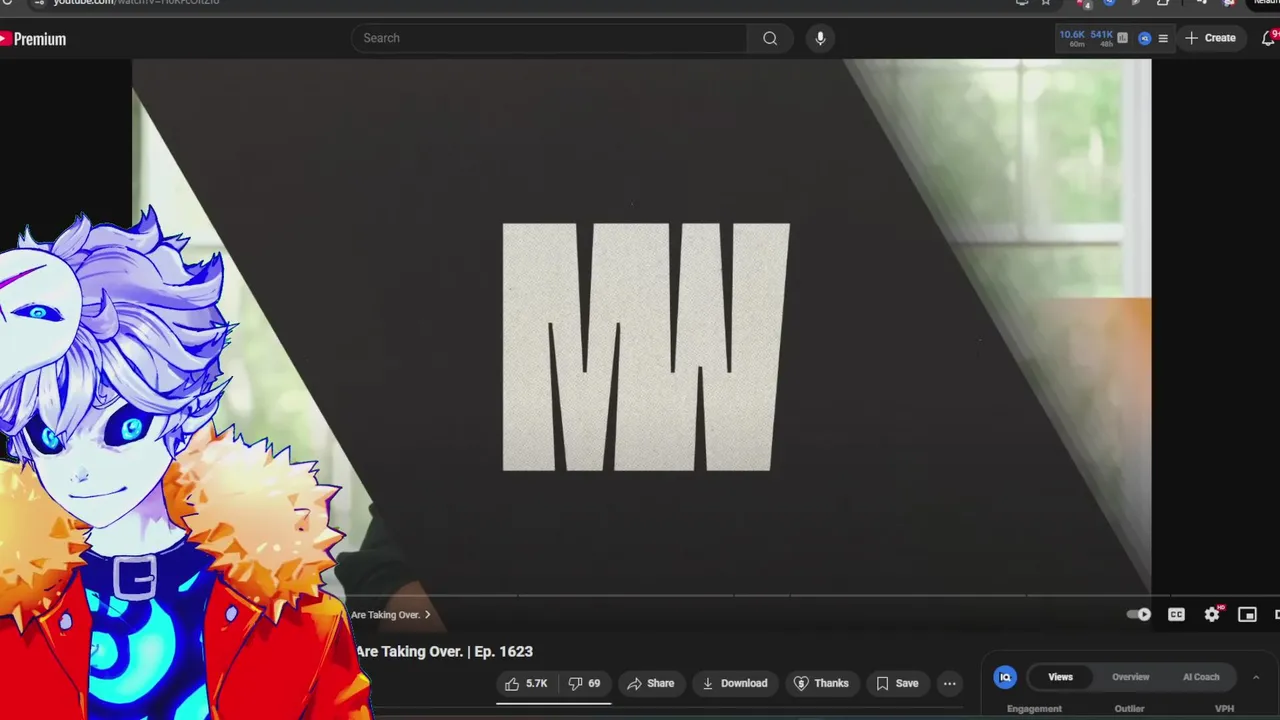Open more actions ellipsis menu
This screenshot has width=1280, height=720.
pos(950,683)
